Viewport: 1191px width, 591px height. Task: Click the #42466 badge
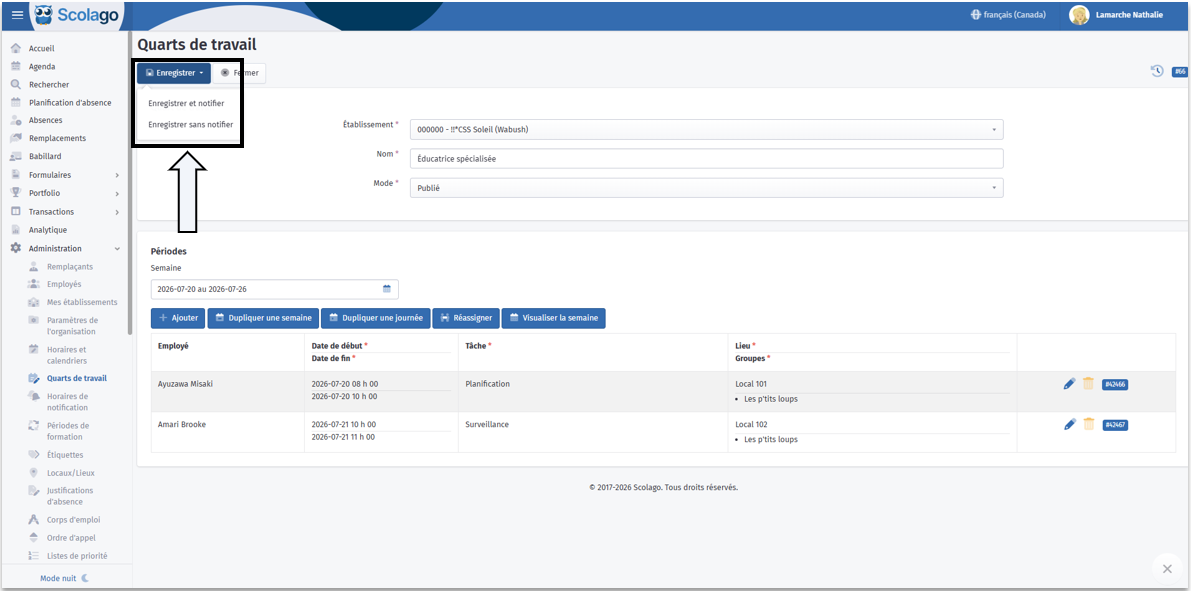pyautogui.click(x=1114, y=384)
